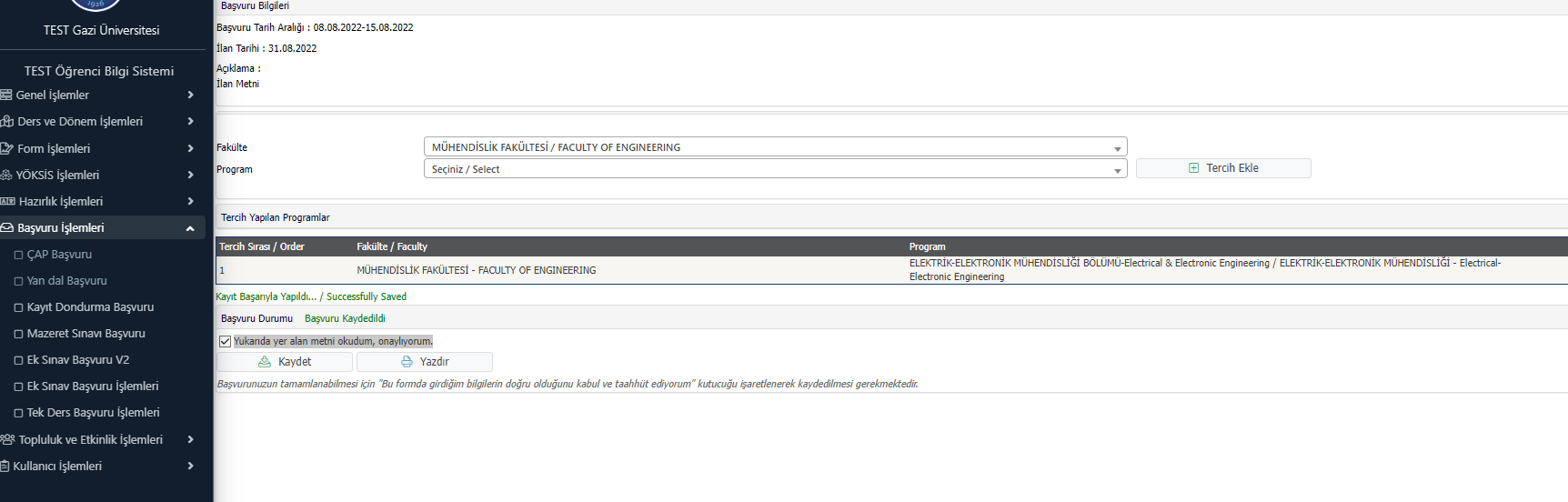Click the Program column header
Screen dimensions: 1568x502
pos(927,246)
